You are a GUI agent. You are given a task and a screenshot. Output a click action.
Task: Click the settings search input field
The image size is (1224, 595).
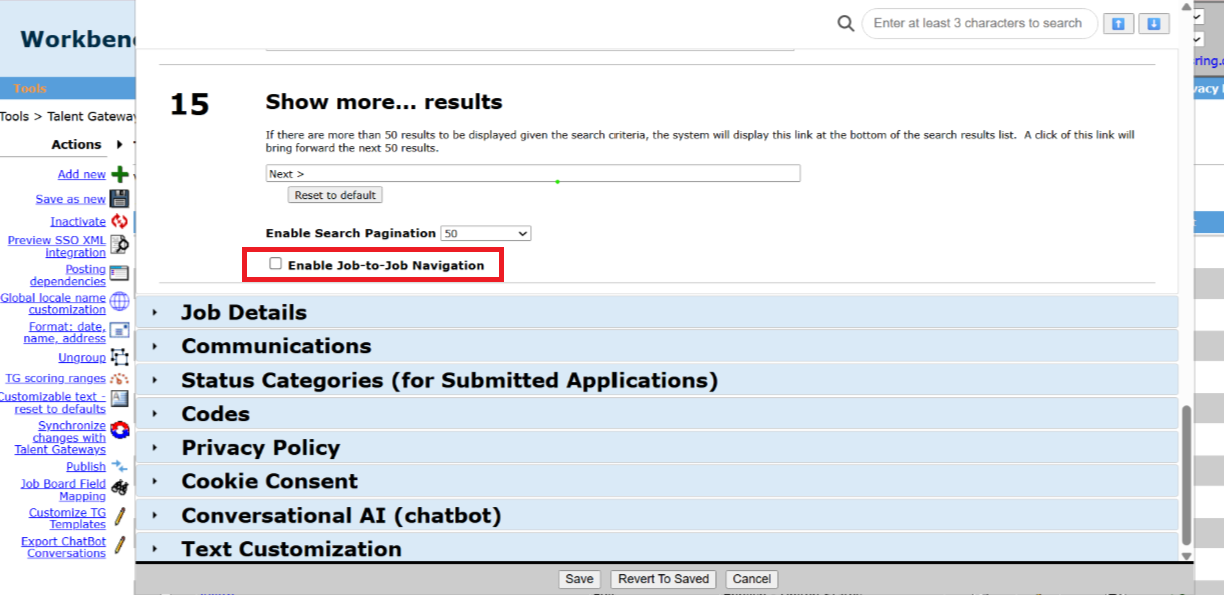[x=977, y=24]
